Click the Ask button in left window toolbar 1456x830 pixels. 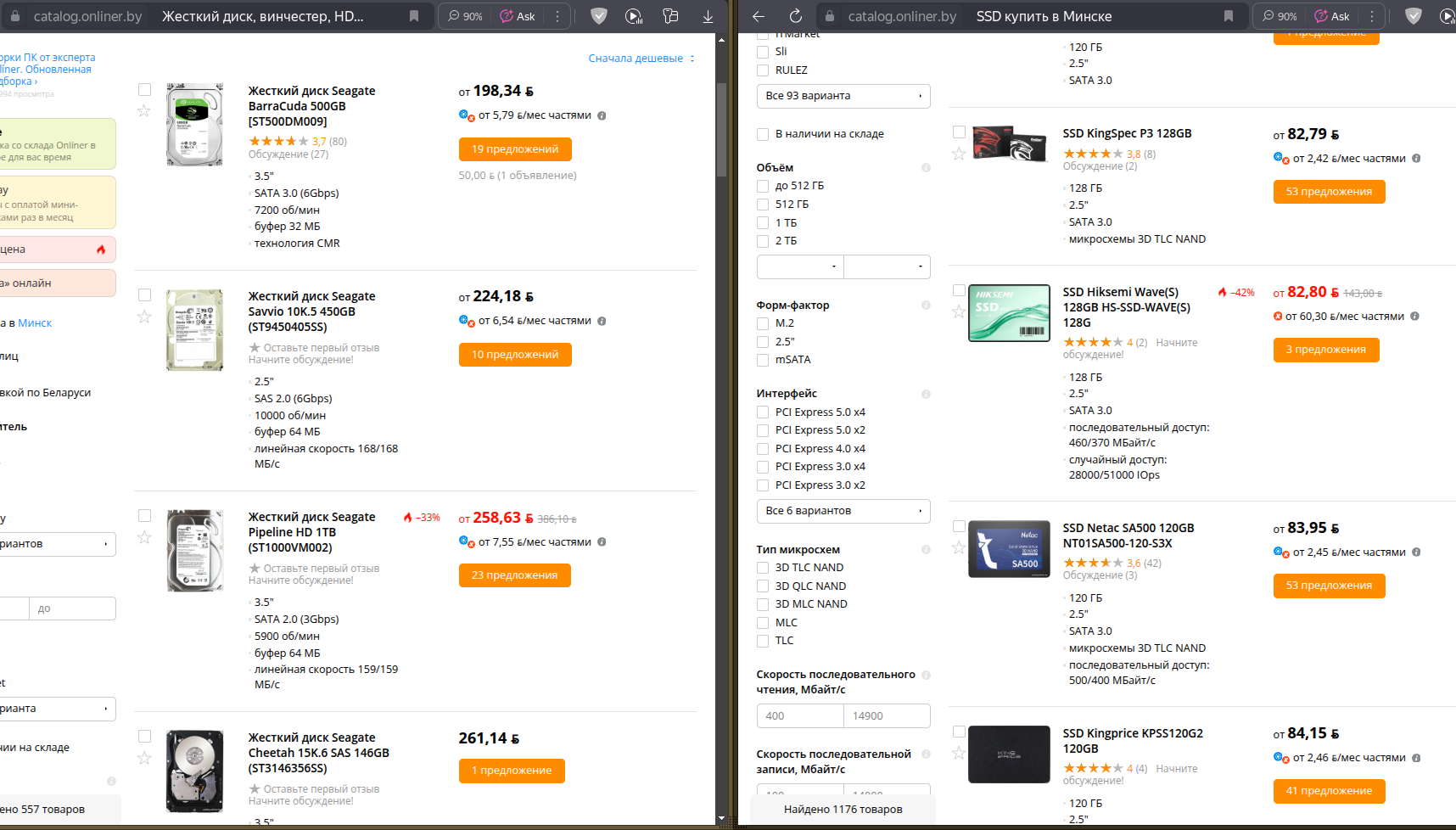[x=518, y=16]
